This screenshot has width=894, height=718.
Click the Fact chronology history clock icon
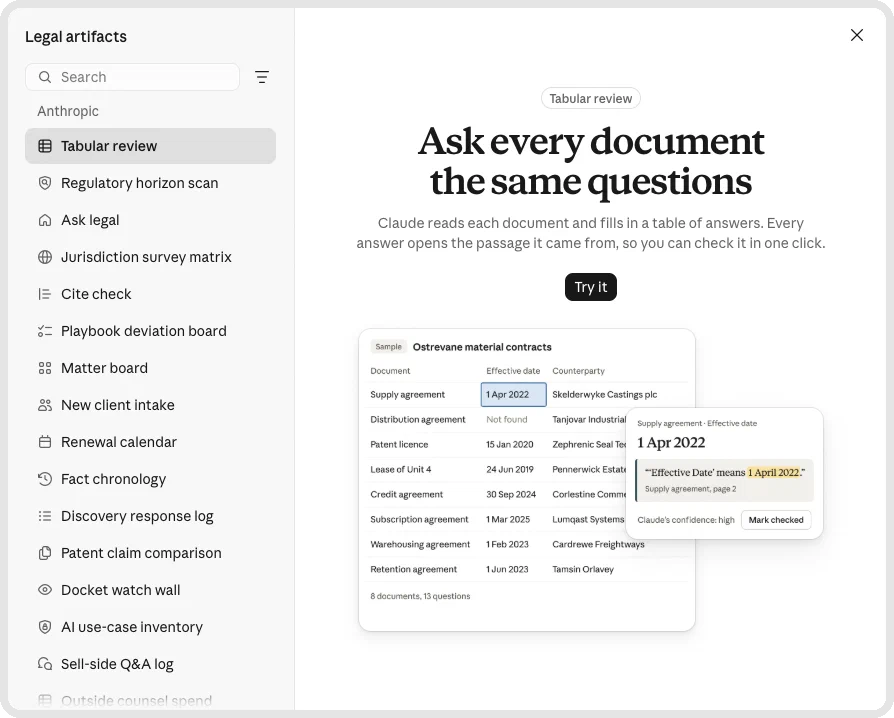(x=44, y=479)
